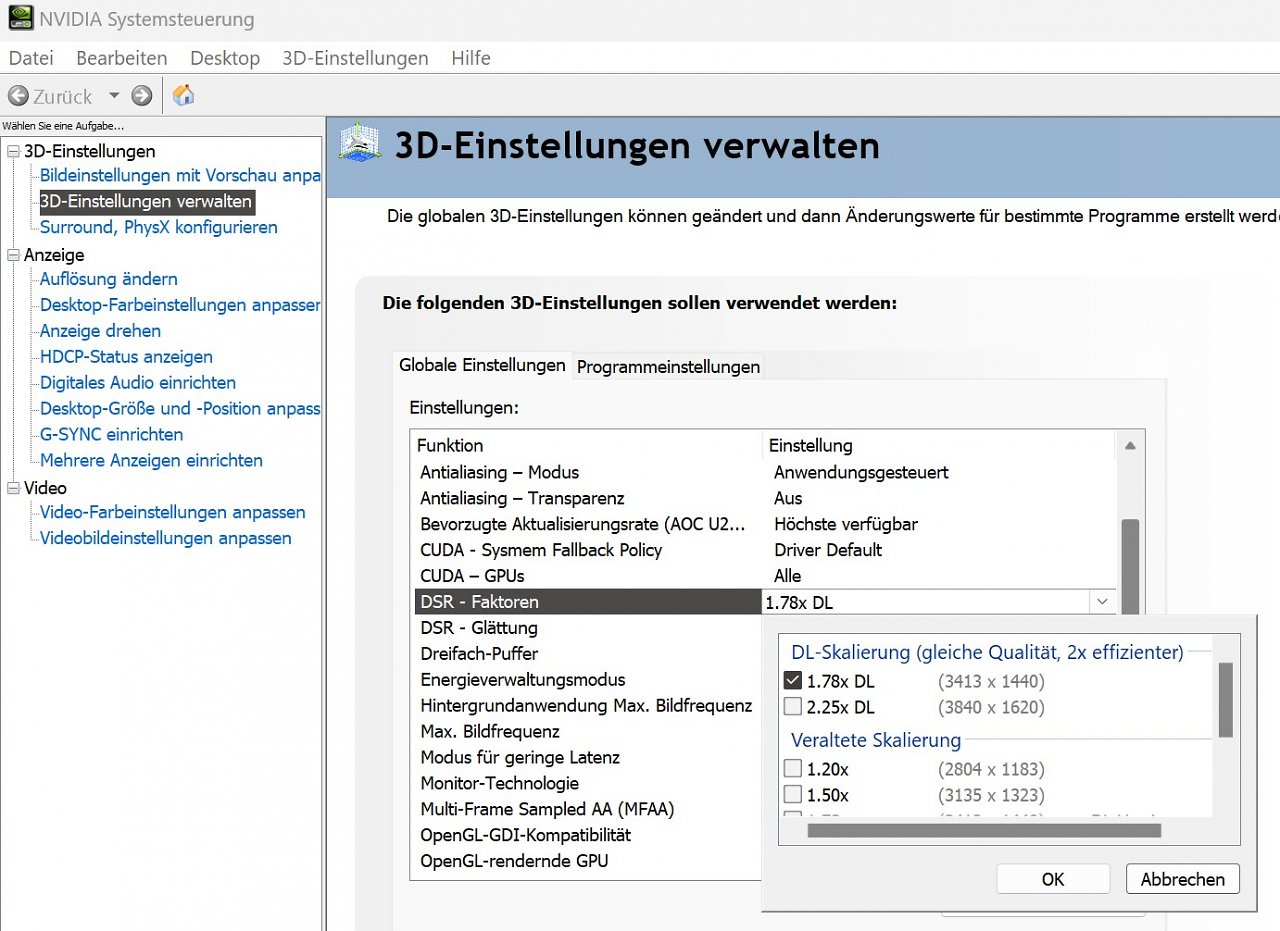This screenshot has width=1280, height=931.
Task: Enable the 2.25x DL scaling checkbox
Action: 793,707
